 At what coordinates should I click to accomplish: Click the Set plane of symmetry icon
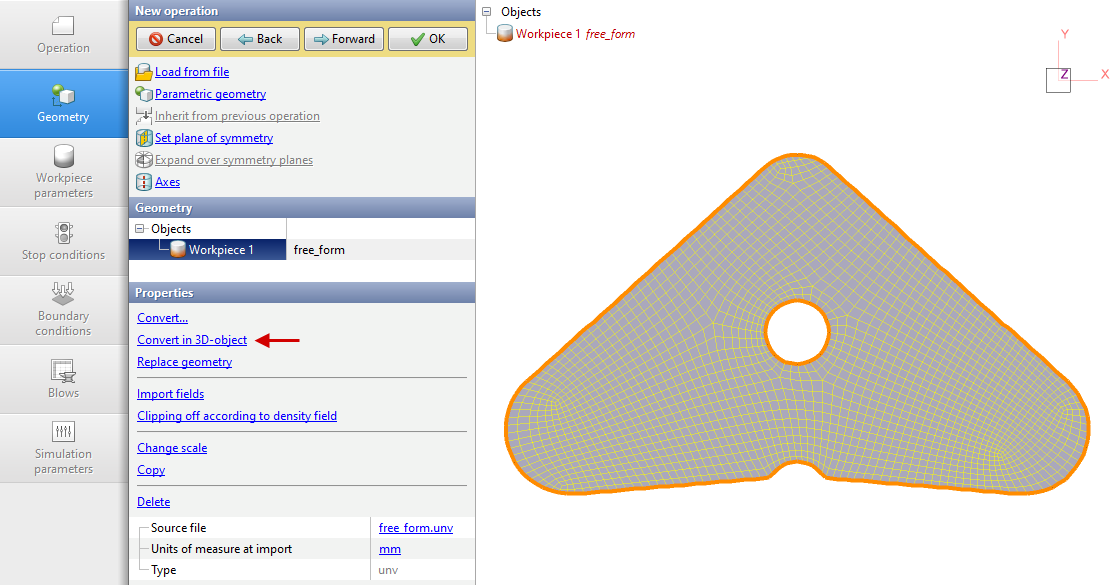point(143,138)
